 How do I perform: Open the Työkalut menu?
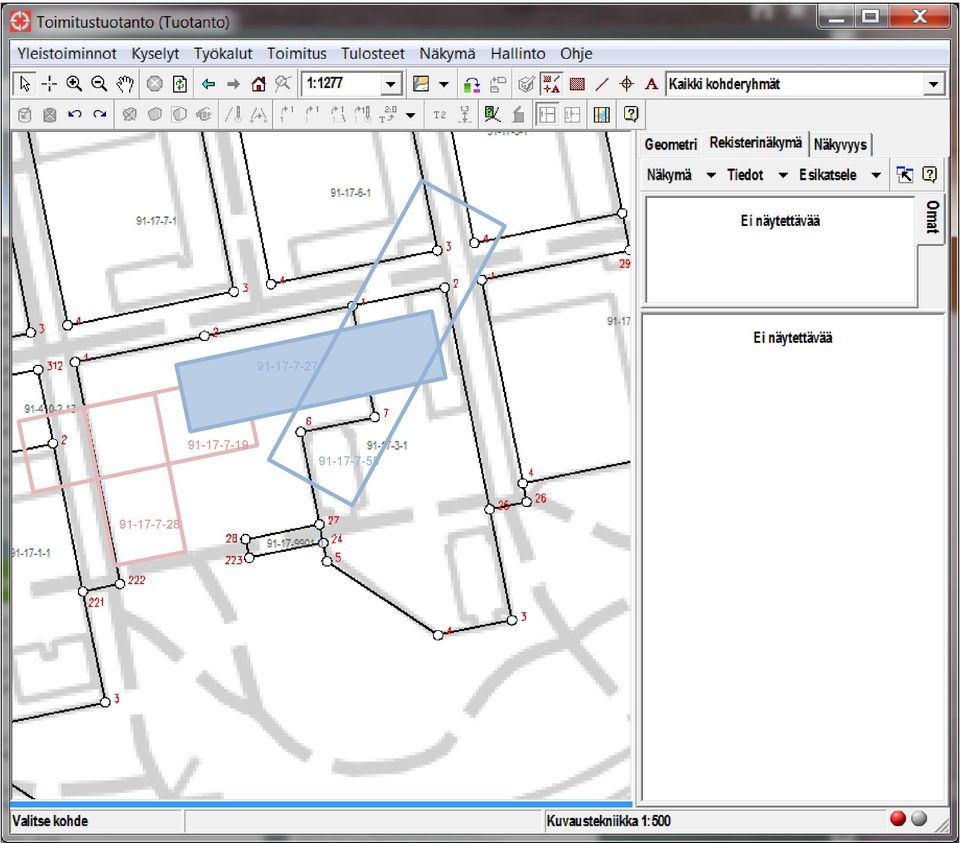click(223, 54)
